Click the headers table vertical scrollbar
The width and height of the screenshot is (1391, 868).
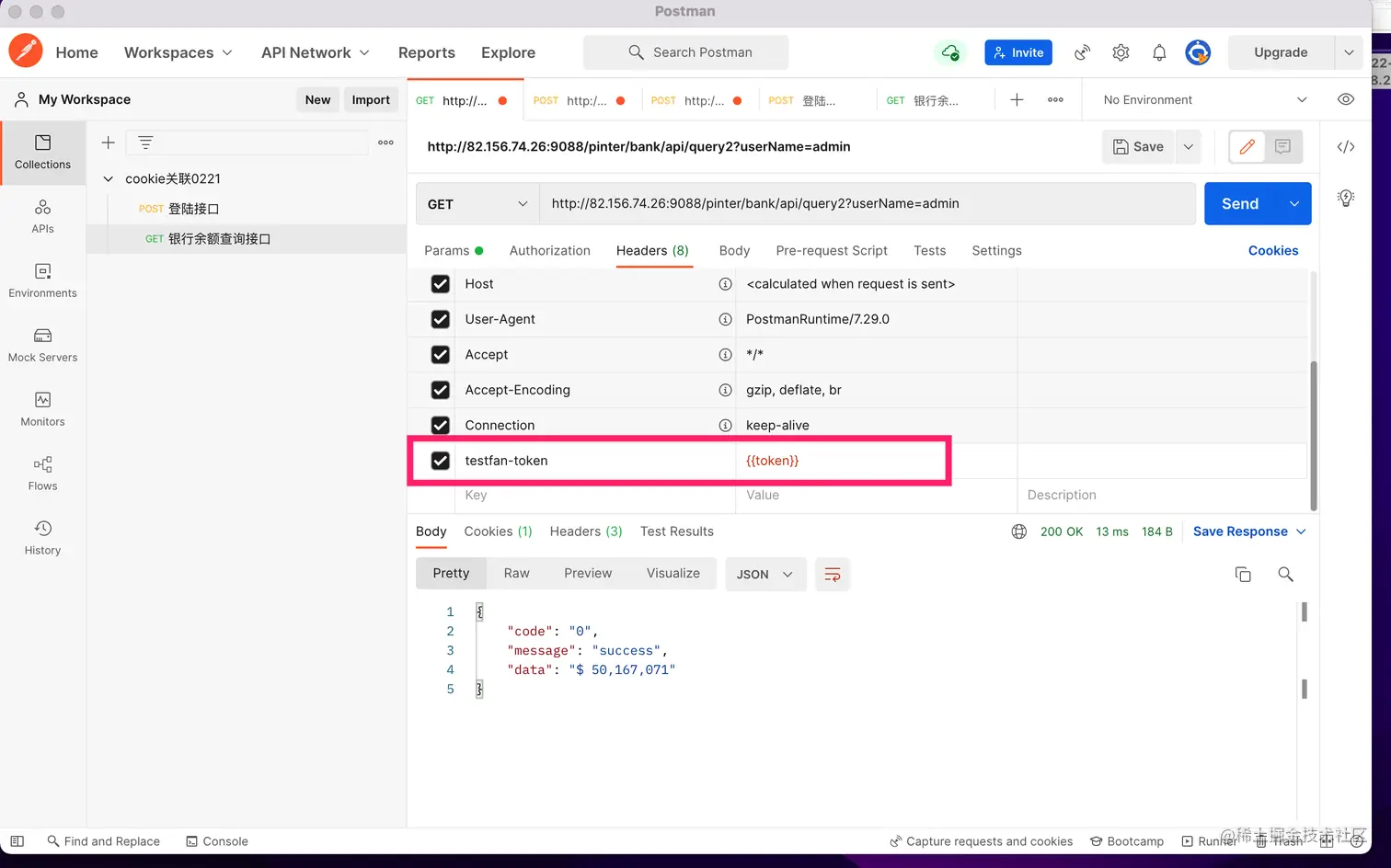(x=1314, y=436)
